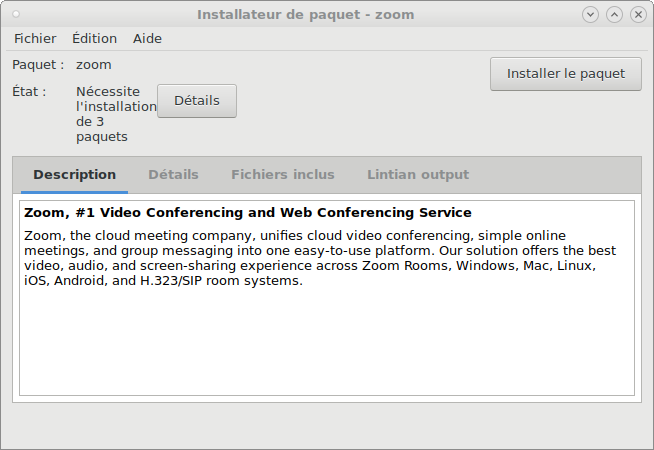Open the Édition menu
Screen dimensions: 654x450
point(95,38)
